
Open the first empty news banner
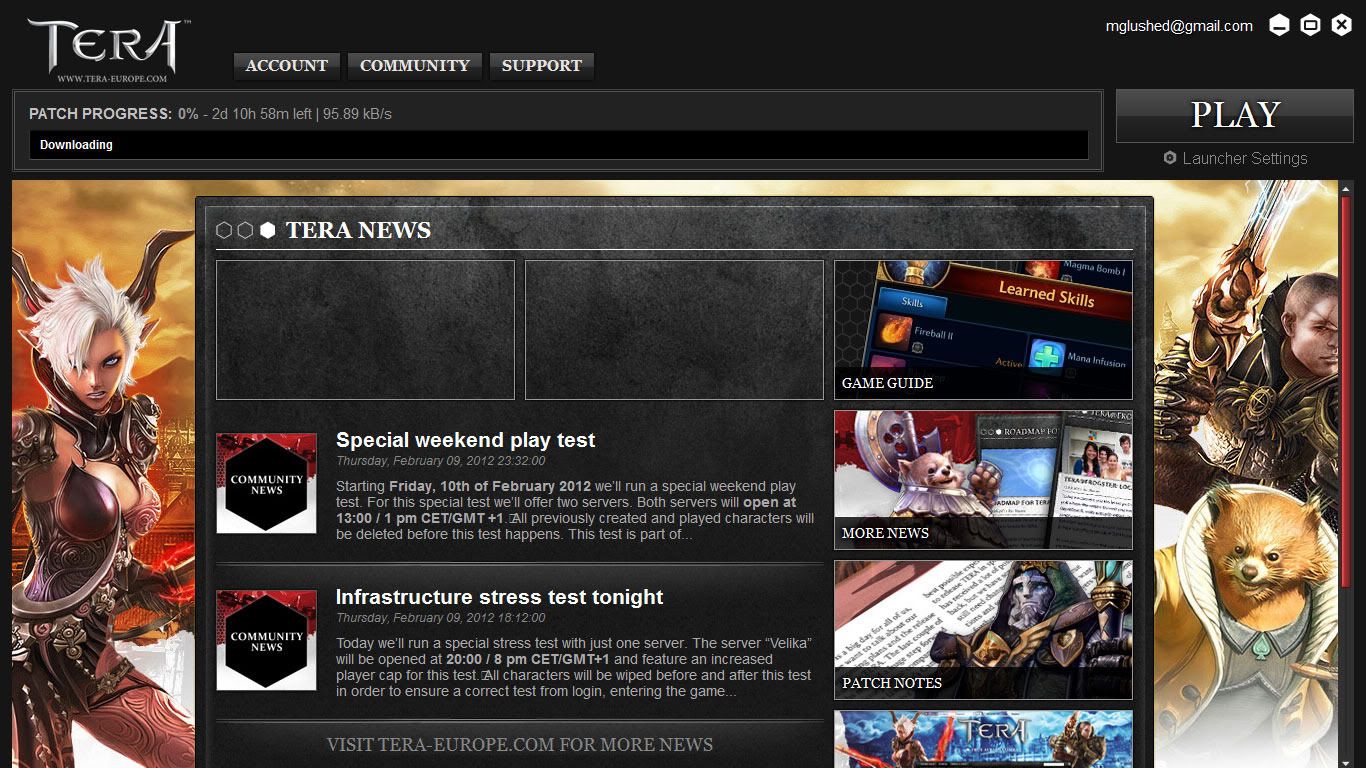point(365,330)
